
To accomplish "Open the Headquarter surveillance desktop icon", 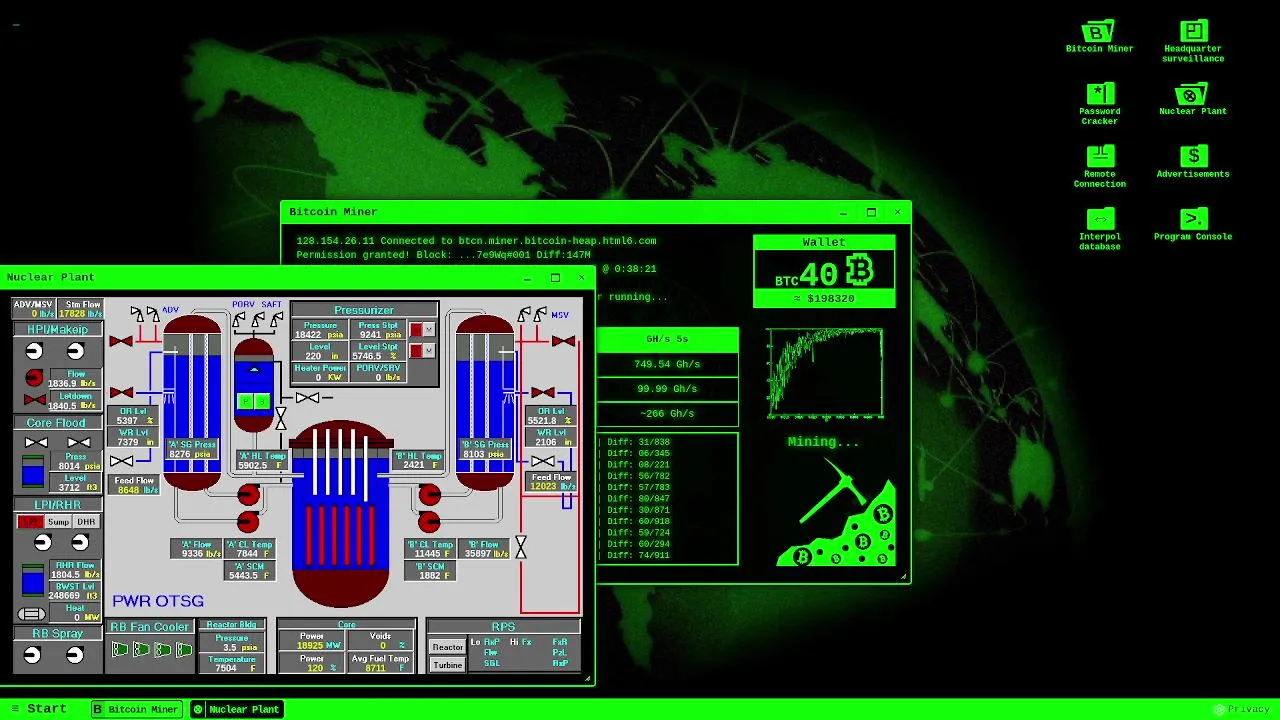I will (x=1193, y=41).
